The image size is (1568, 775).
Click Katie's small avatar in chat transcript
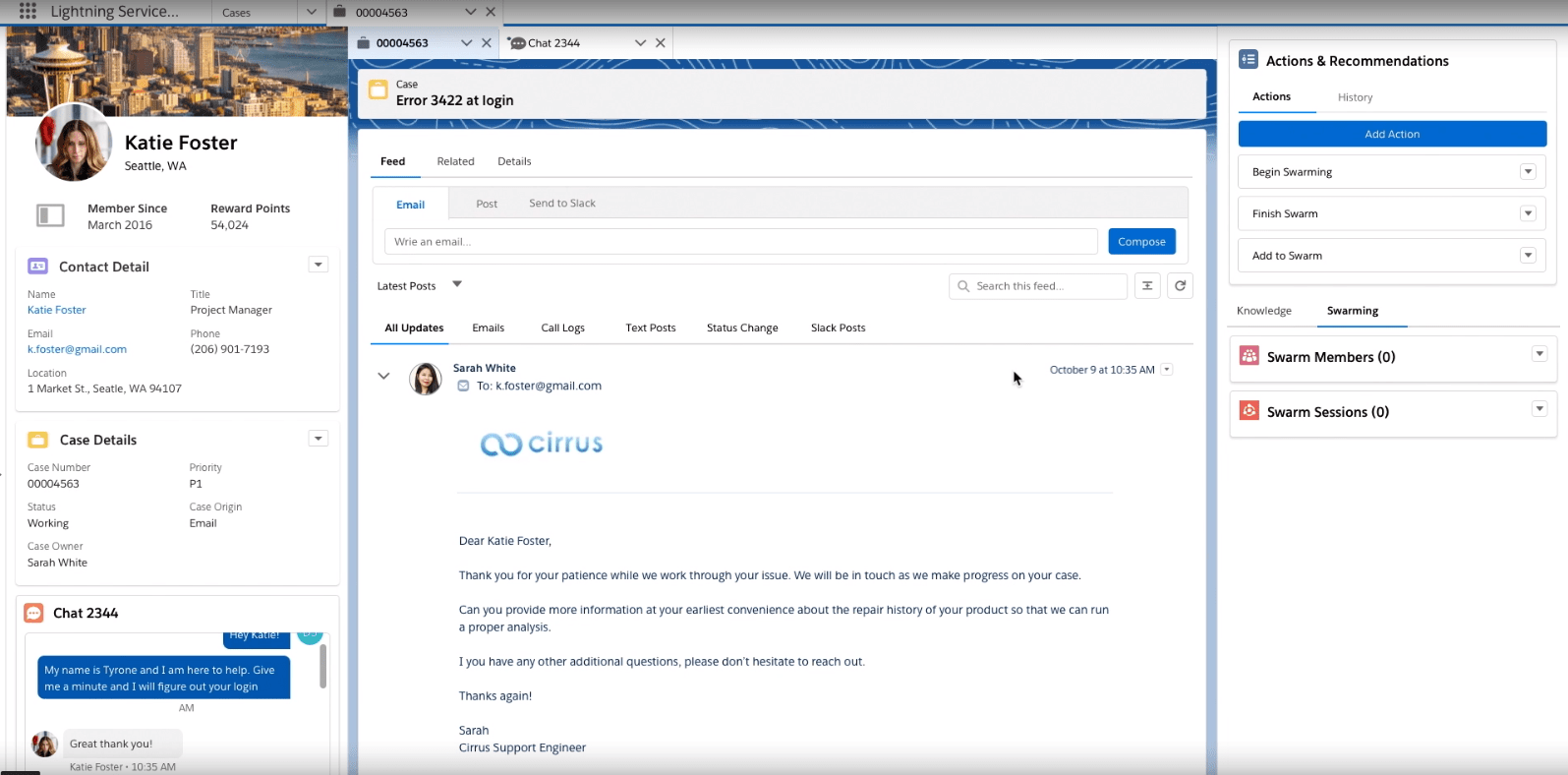(45, 744)
